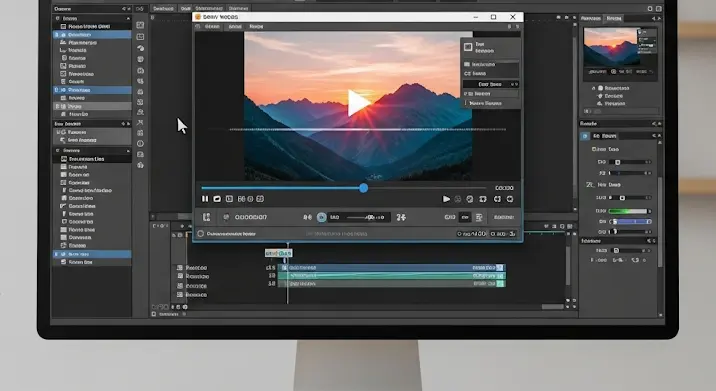Image resolution: width=716 pixels, height=391 pixels.
Task: Click the time readout ending the seek bar
Action: coord(504,188)
